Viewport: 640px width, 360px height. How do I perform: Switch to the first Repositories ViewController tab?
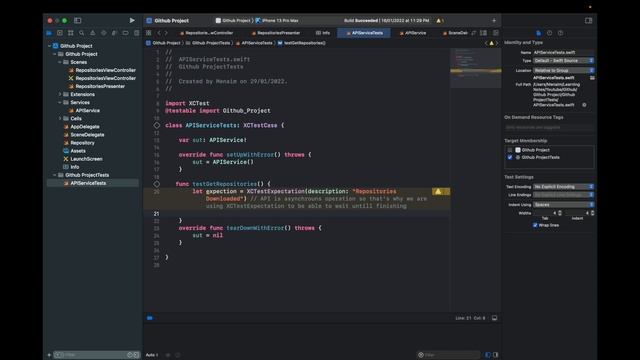(x=206, y=33)
